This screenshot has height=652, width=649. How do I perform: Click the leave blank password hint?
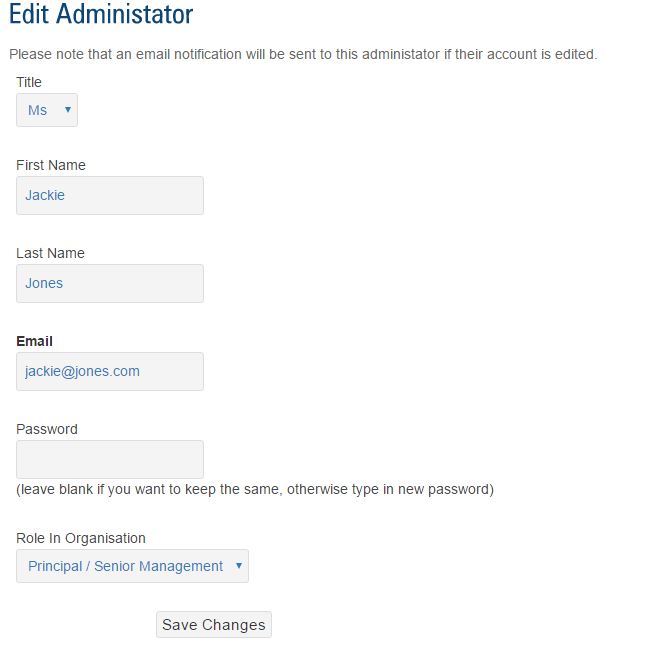255,490
